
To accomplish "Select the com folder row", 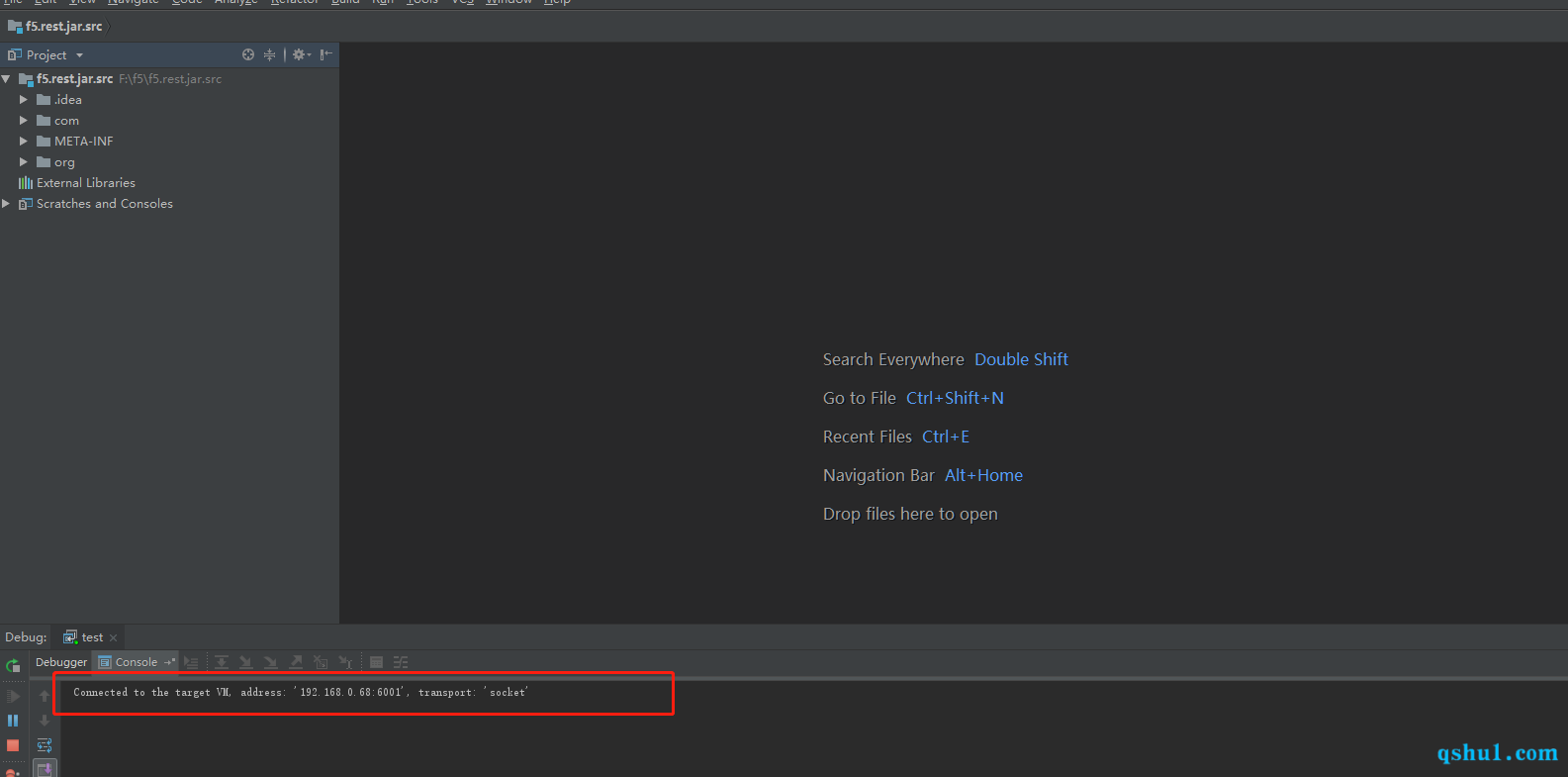I will click(169, 121).
